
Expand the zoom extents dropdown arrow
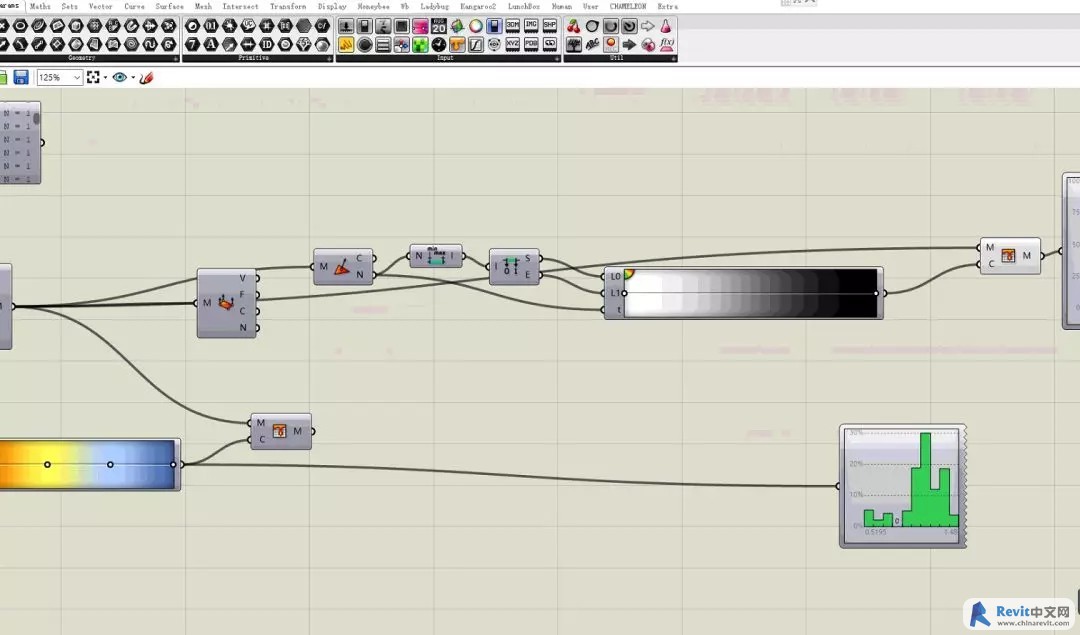click(x=105, y=78)
